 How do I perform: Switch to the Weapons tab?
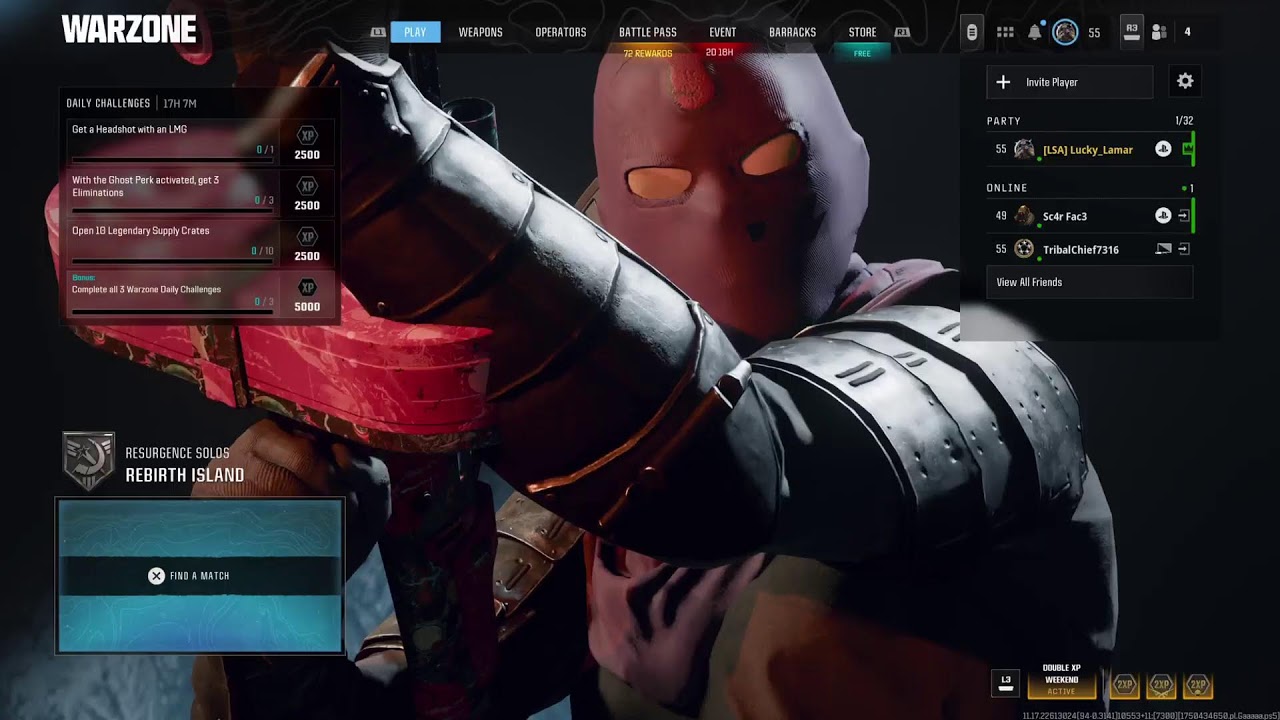click(x=480, y=32)
